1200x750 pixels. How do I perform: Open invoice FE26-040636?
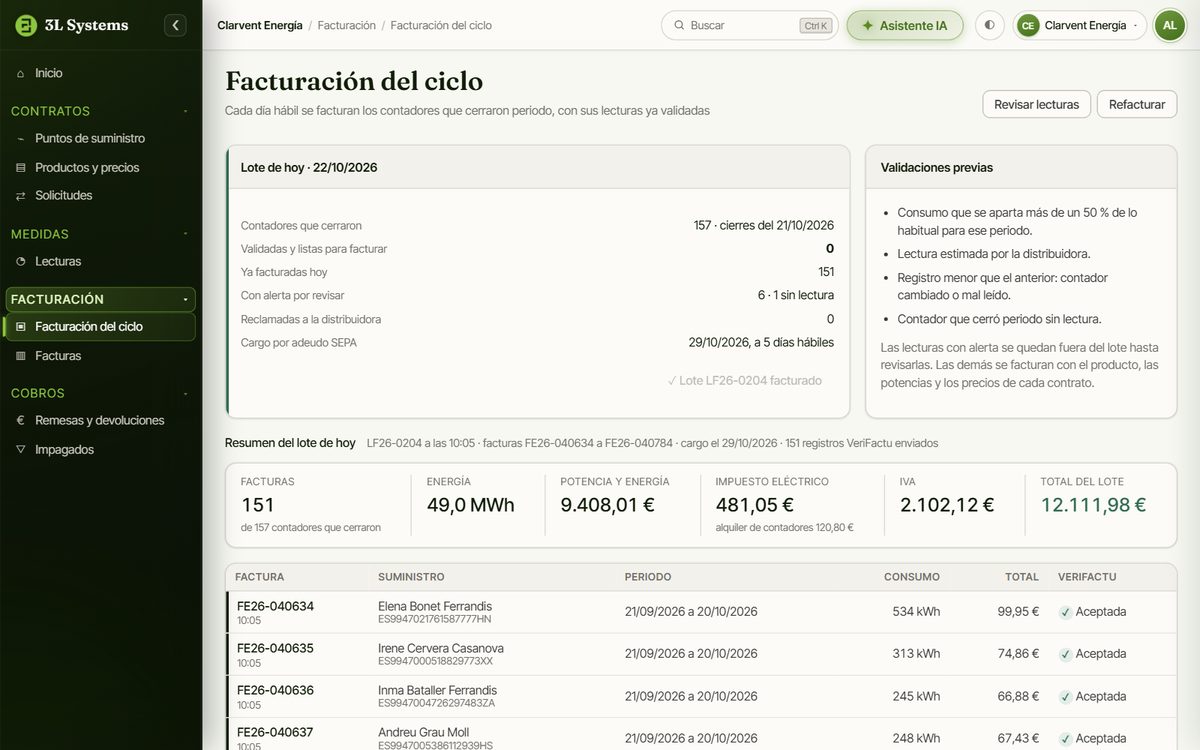275,690
